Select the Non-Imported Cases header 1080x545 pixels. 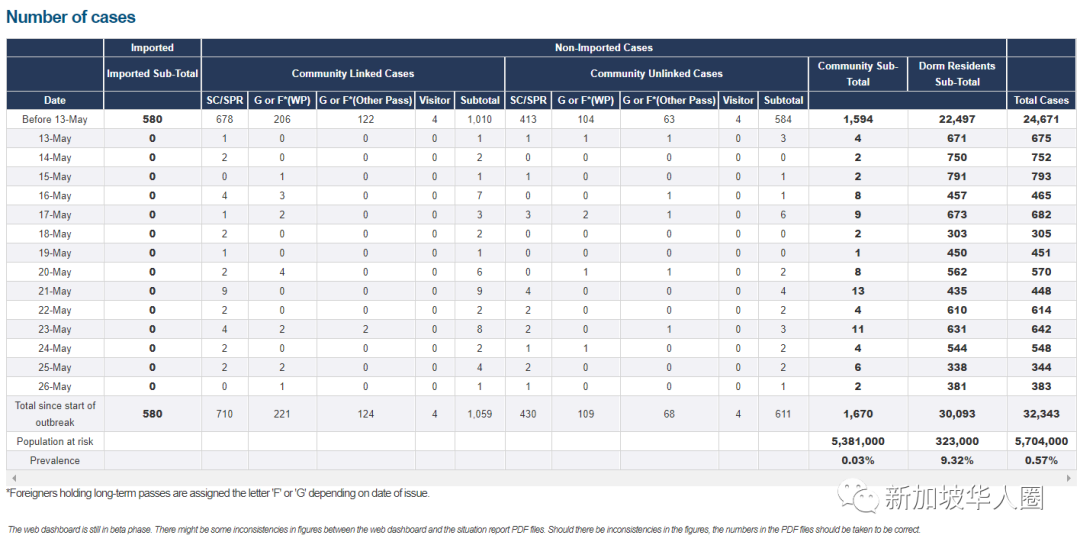tap(604, 48)
